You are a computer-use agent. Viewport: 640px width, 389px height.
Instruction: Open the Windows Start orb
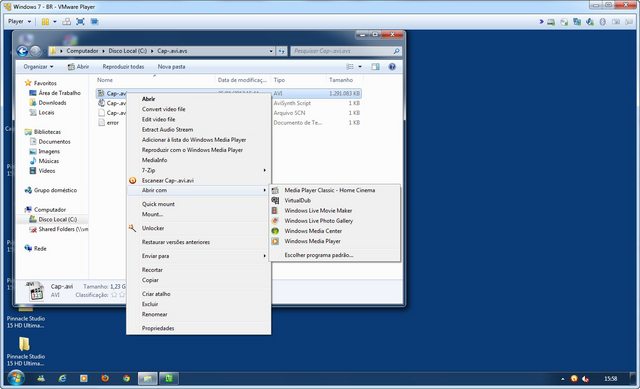(16, 378)
